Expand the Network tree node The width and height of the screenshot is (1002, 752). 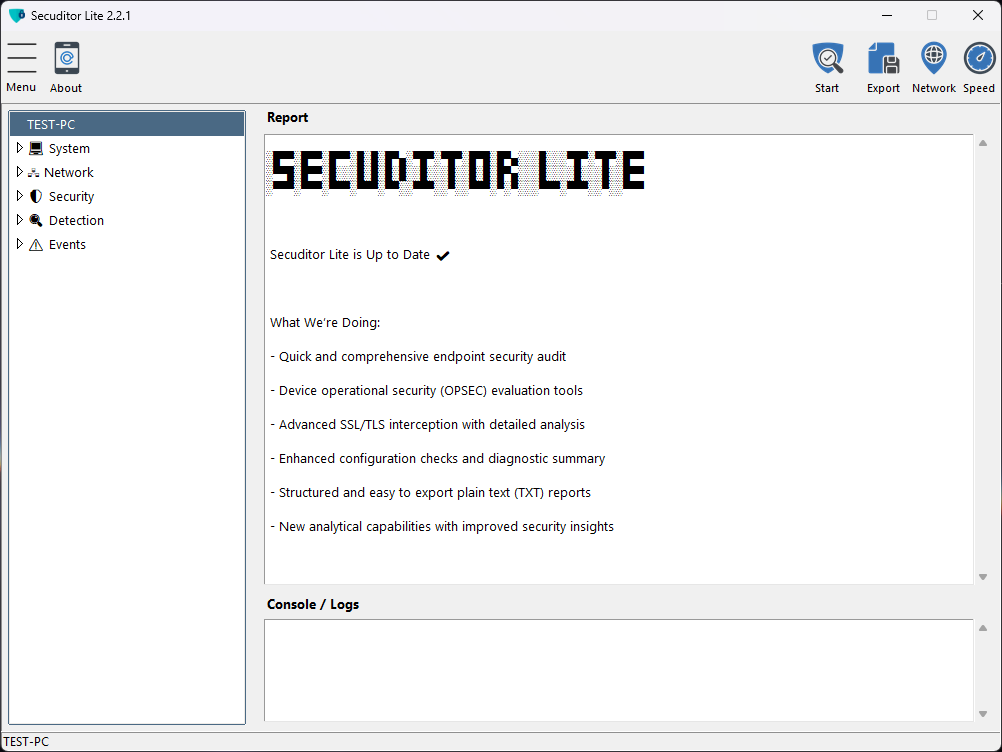pyautogui.click(x=19, y=172)
